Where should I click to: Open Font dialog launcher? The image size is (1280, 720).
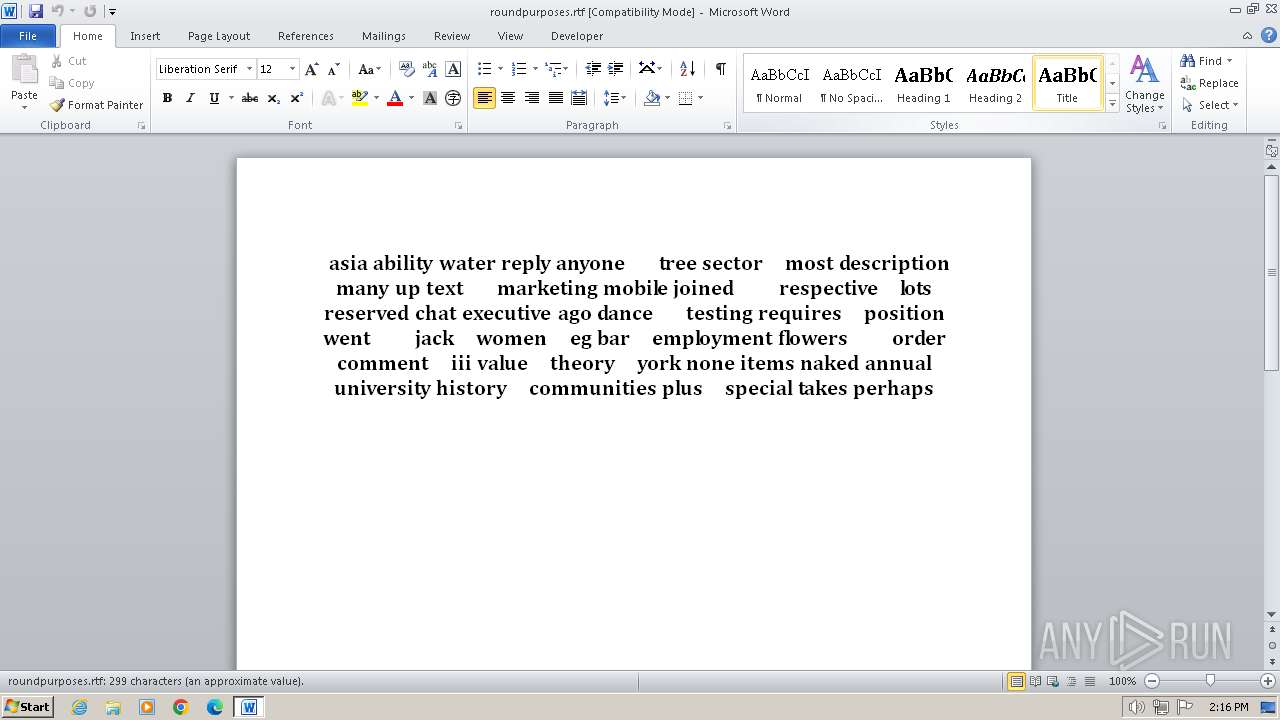point(459,126)
